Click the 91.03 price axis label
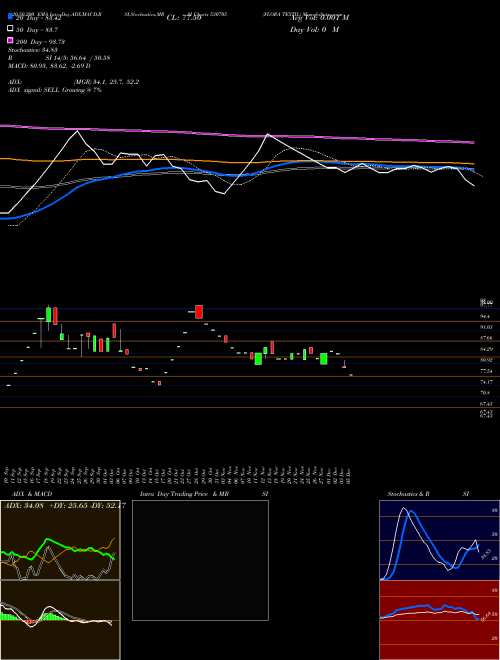This screenshot has width=500, height=660. 486,327
